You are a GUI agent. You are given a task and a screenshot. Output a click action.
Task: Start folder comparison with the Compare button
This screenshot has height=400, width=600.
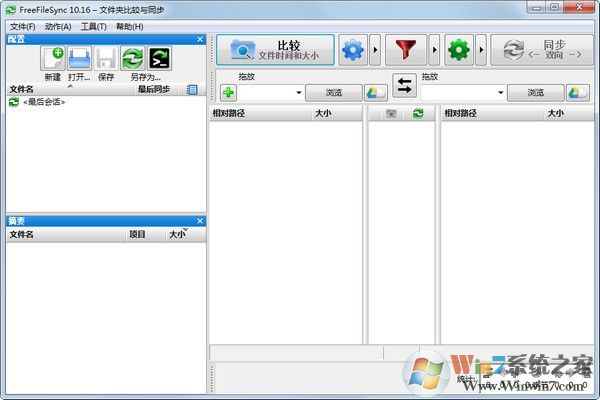tap(275, 50)
